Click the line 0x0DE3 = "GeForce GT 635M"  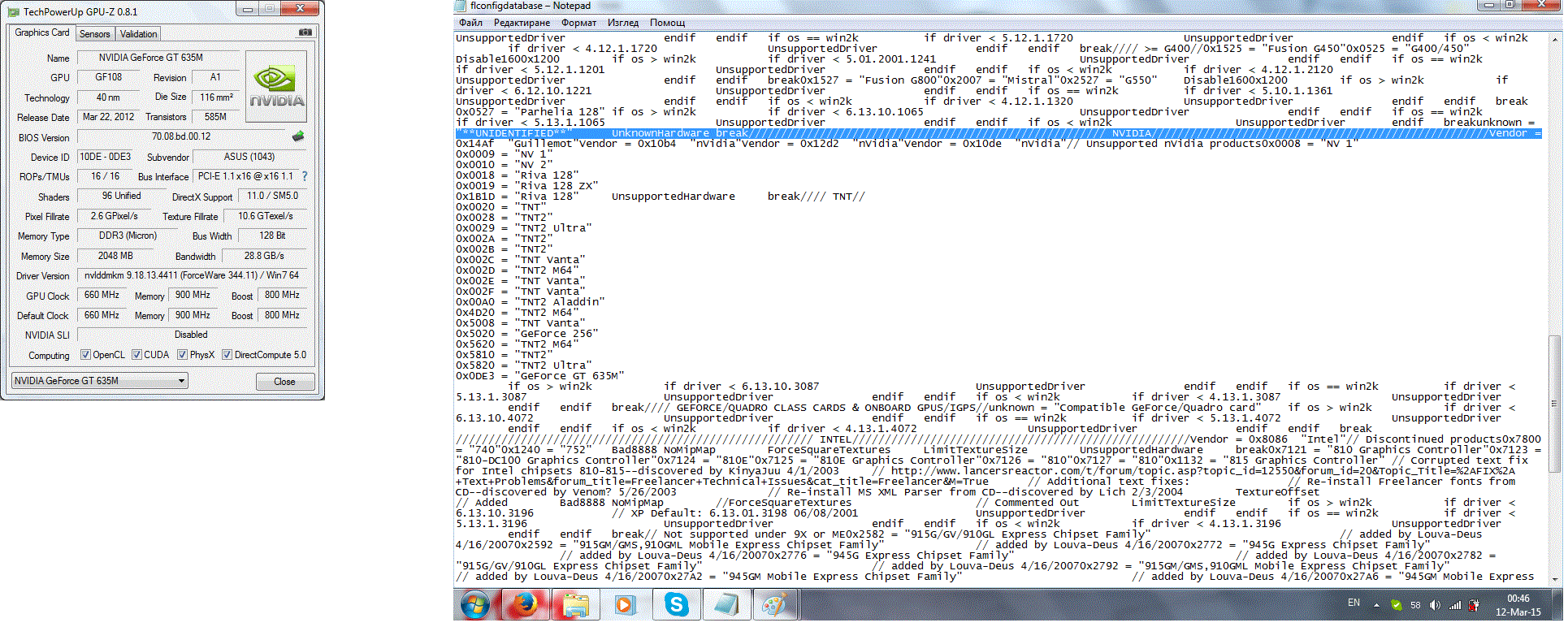coord(540,376)
